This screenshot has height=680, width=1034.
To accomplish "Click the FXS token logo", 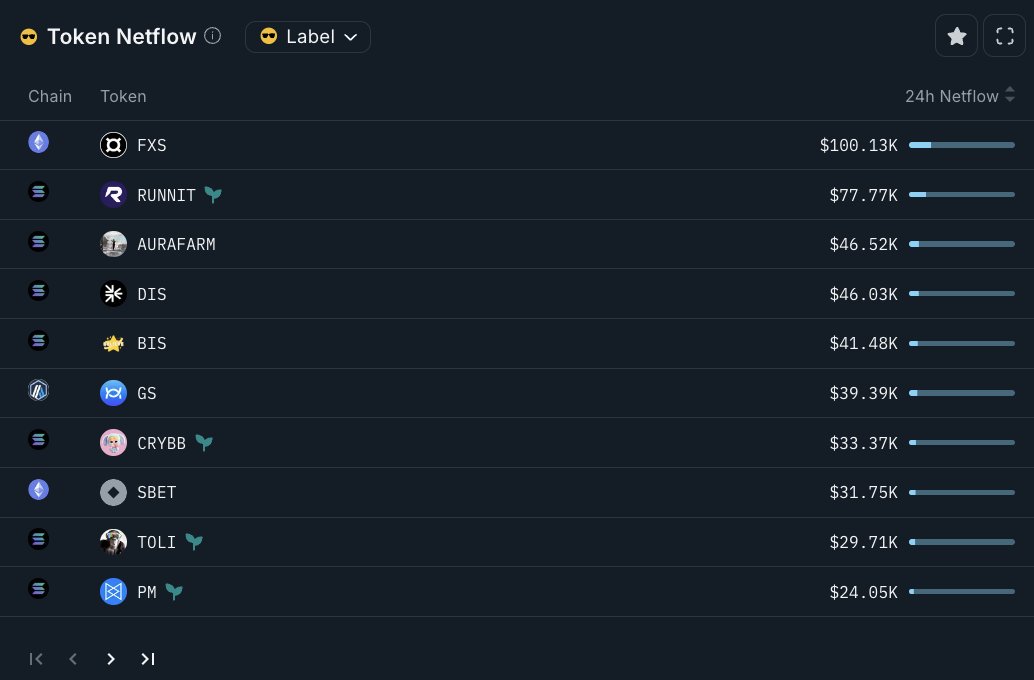I will click(113, 145).
